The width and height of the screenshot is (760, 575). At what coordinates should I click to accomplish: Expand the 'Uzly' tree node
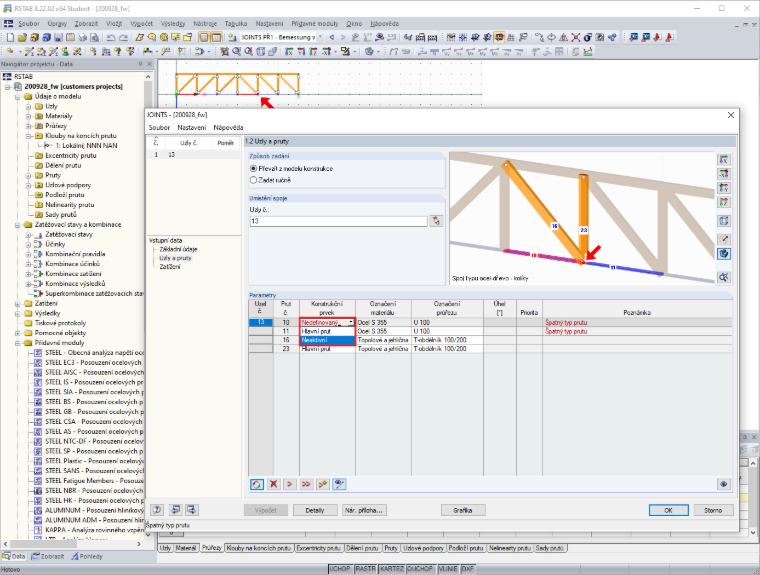(x=29, y=106)
